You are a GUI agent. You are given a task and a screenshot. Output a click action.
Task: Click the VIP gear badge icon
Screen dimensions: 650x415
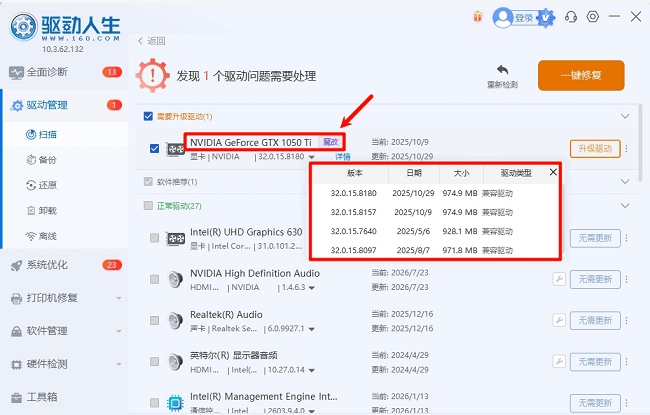[546, 17]
